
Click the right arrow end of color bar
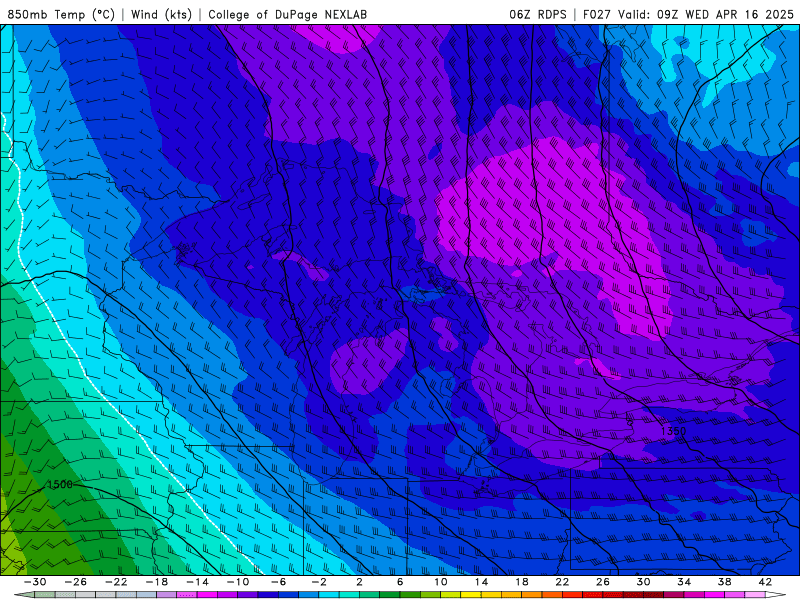click(776, 595)
